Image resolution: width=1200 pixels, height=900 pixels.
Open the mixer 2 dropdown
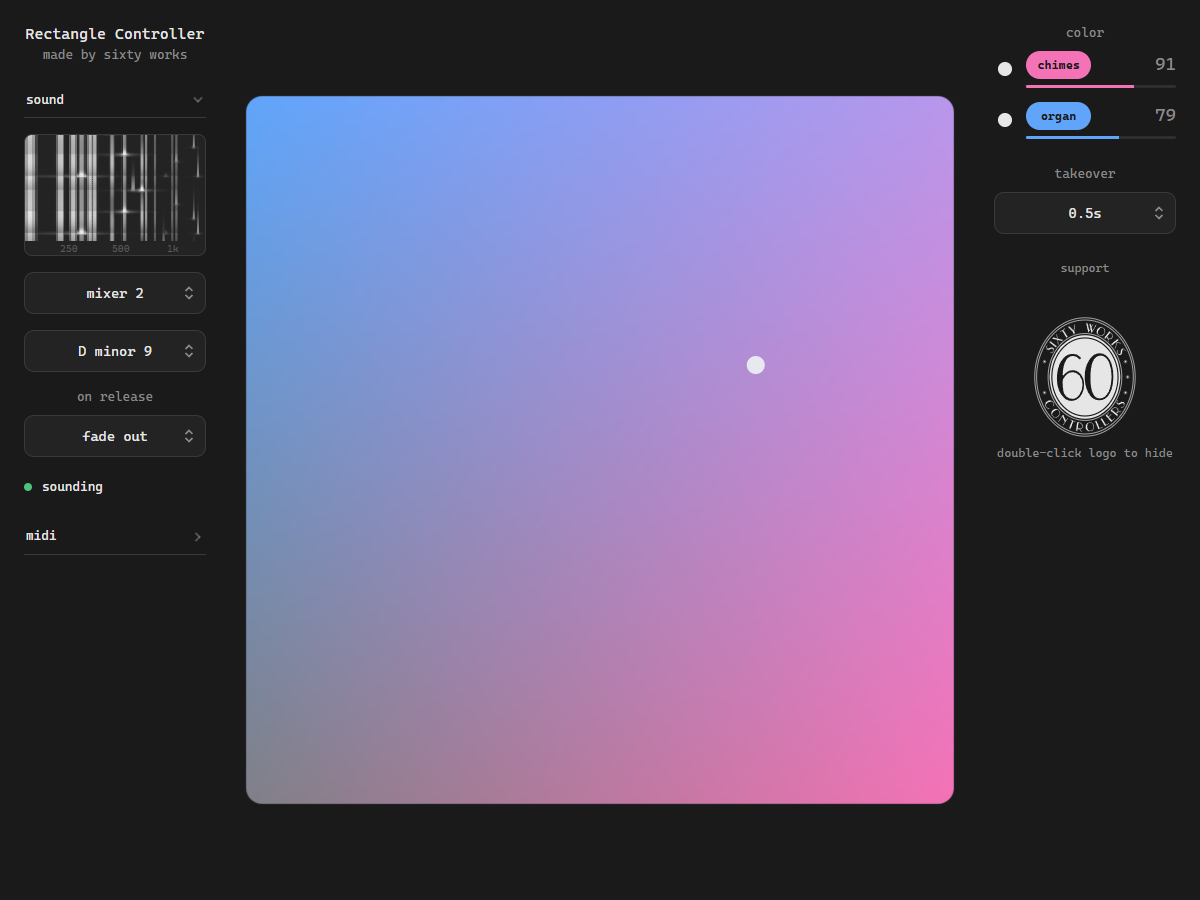click(115, 293)
